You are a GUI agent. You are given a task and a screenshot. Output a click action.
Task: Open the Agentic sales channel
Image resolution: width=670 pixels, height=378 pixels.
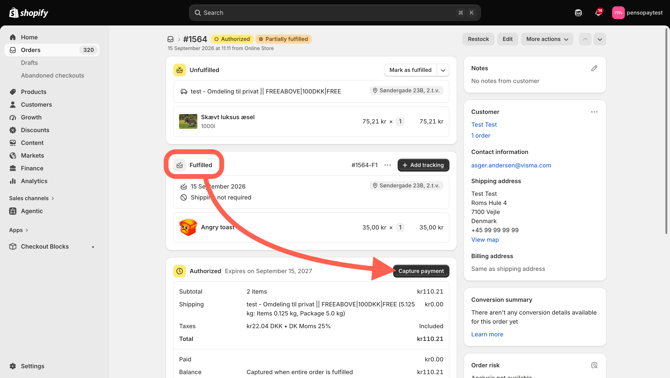coord(32,211)
